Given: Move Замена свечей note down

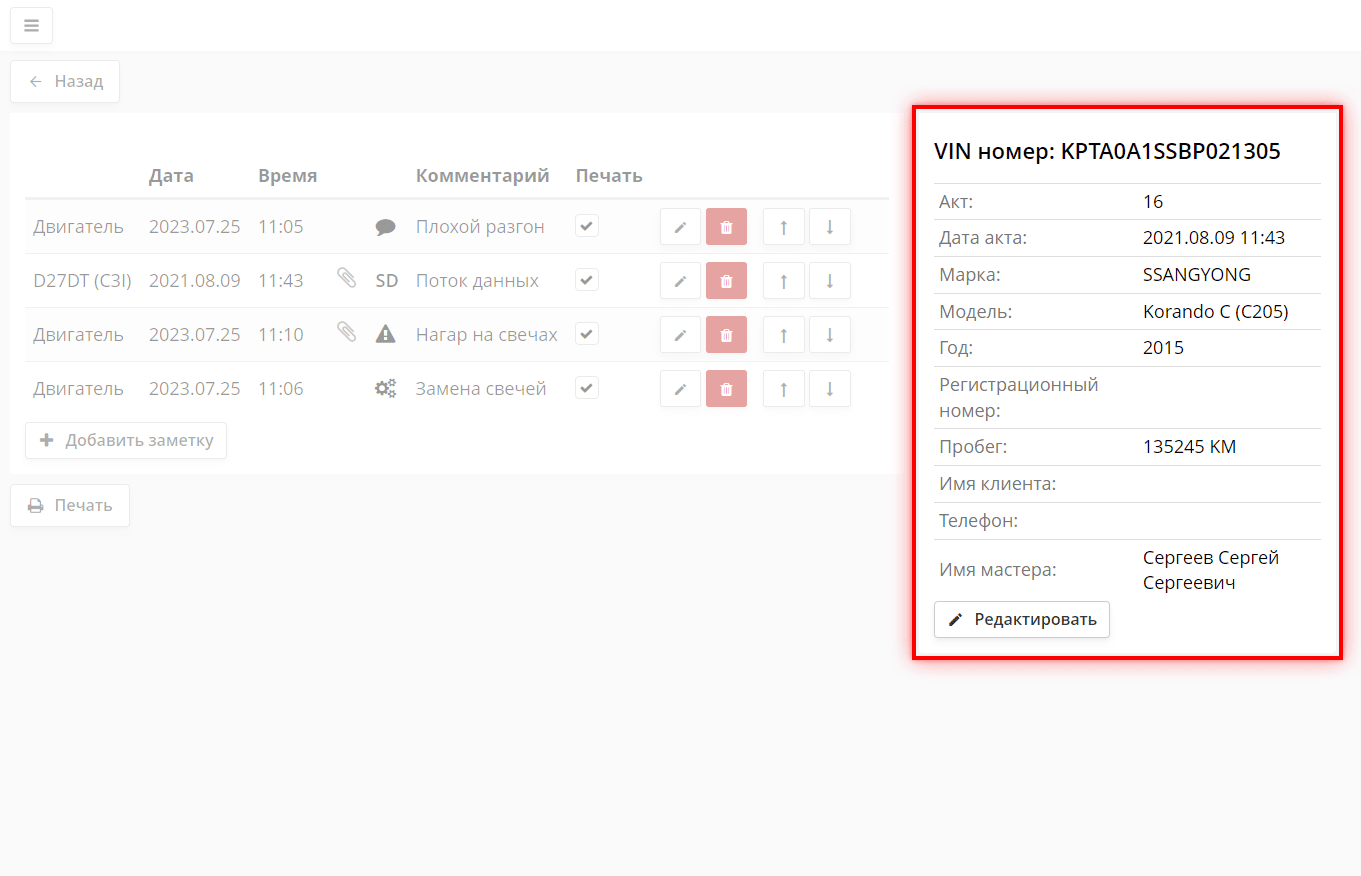Looking at the screenshot, I should 829,389.
